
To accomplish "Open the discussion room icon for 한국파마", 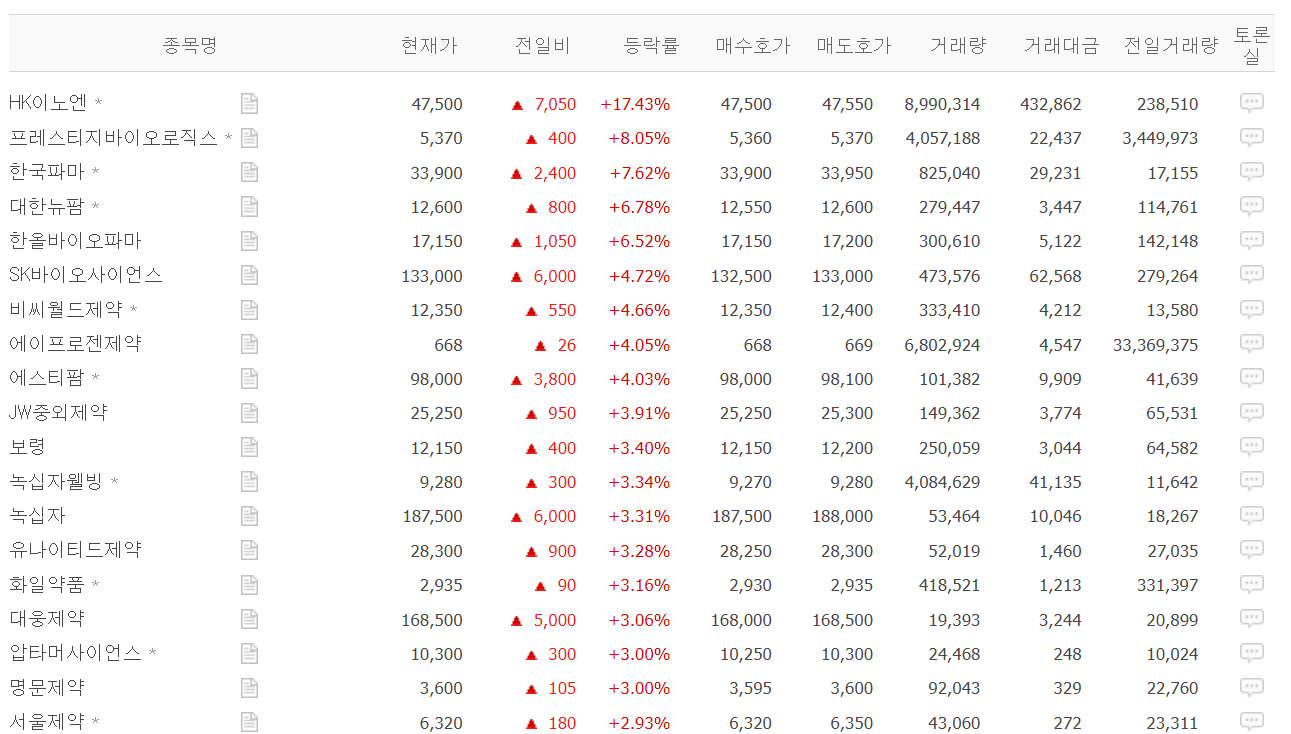I will click(1252, 172).
